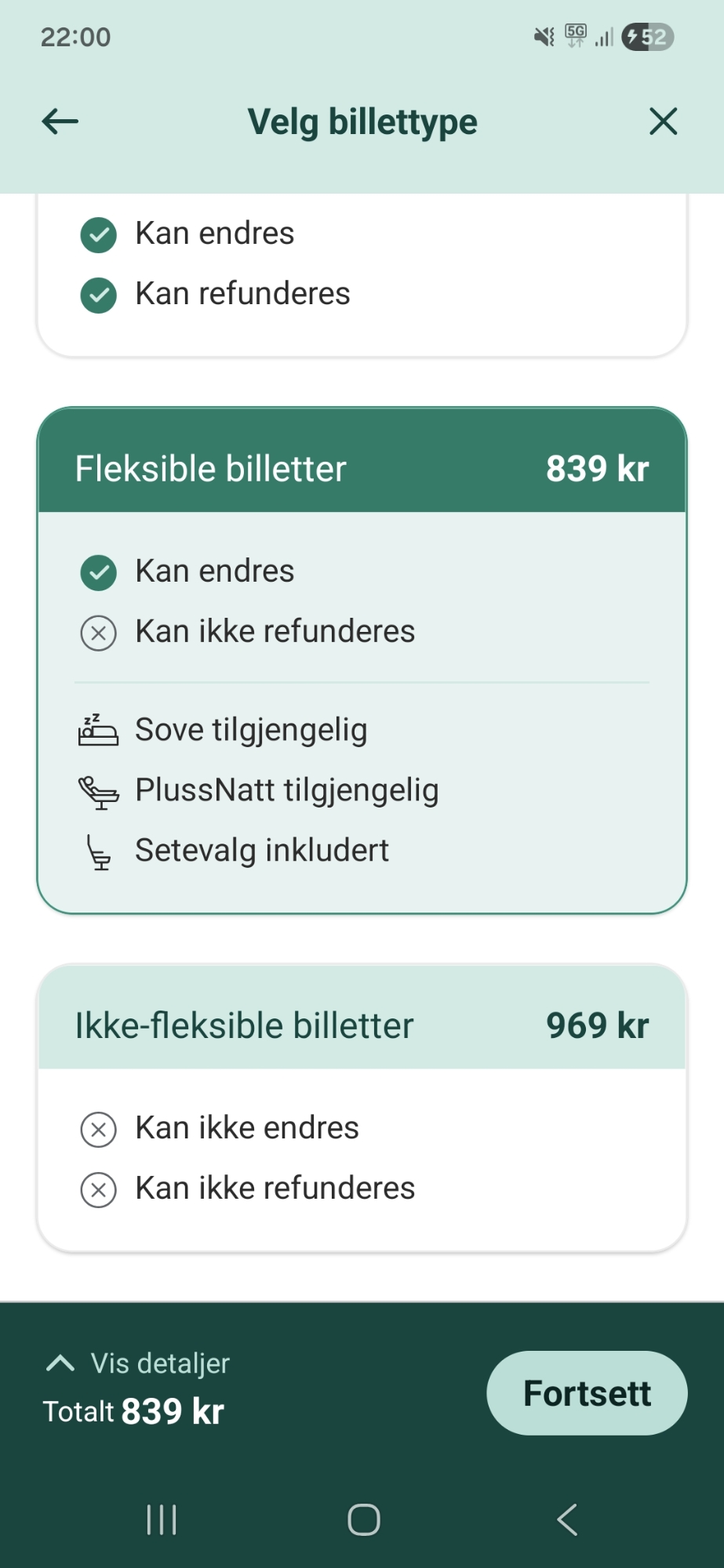Tap the Totalt 839 kr summary
This screenshot has width=724, height=1568.
pyautogui.click(x=133, y=1411)
